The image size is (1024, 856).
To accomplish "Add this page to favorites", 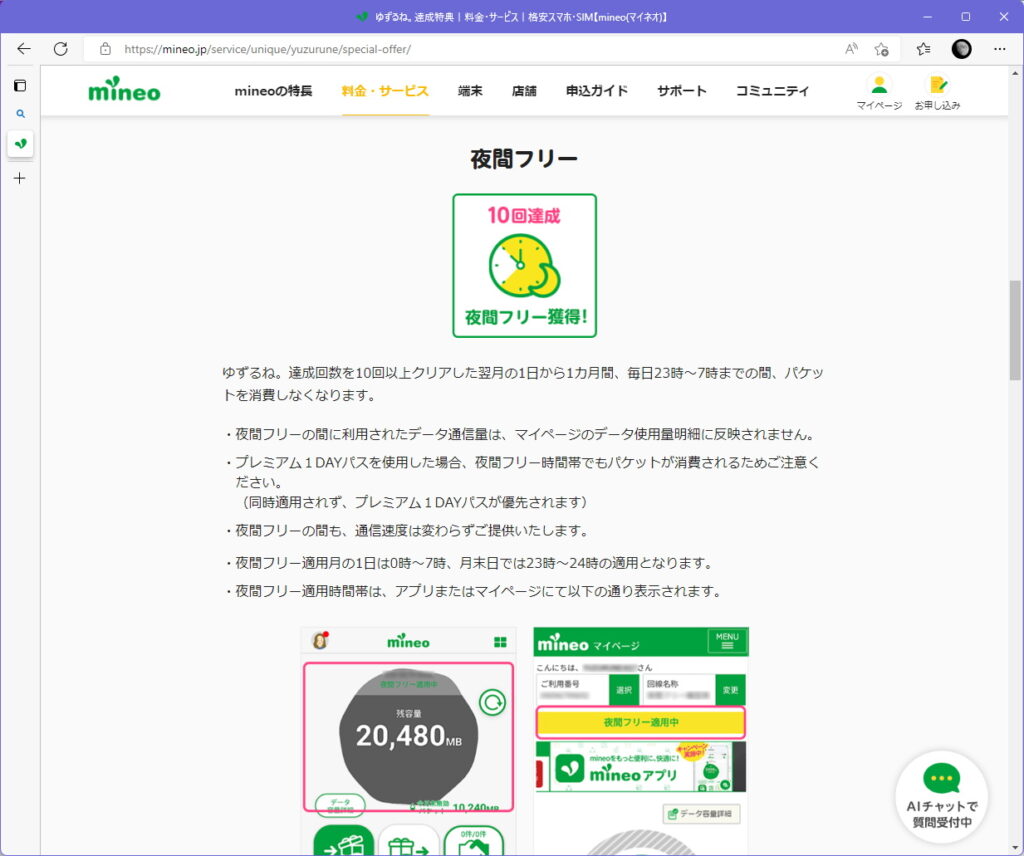I will 882,49.
